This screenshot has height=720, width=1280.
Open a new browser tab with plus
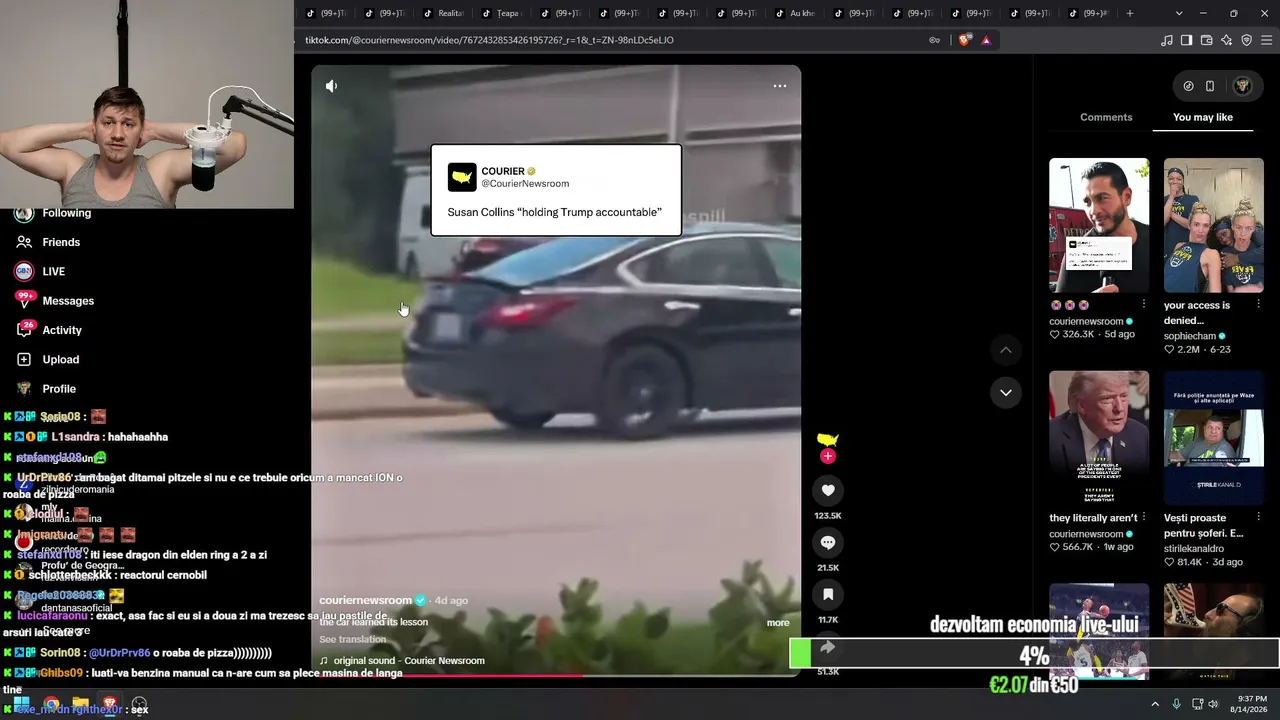pos(1130,13)
